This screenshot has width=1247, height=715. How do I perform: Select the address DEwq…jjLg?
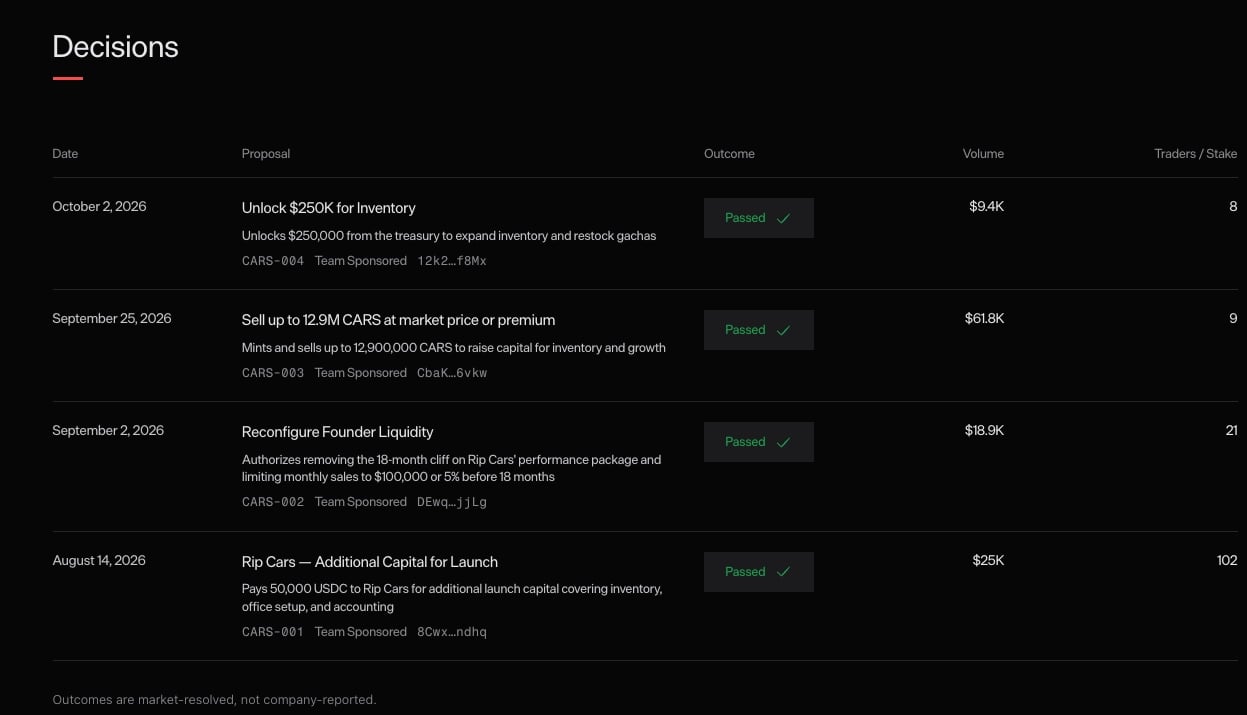[x=452, y=502]
